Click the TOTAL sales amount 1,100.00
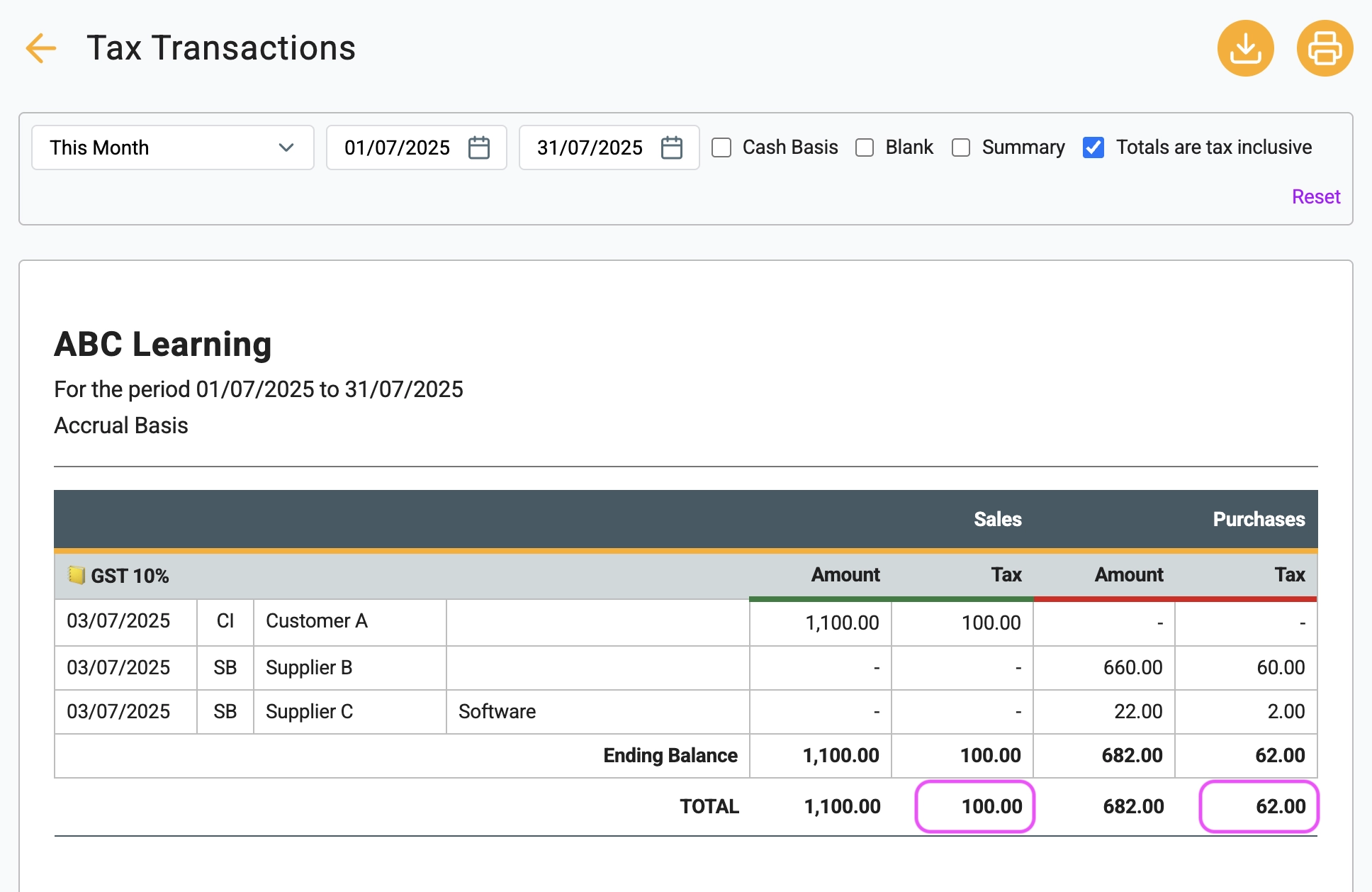1372x892 pixels. 842,807
